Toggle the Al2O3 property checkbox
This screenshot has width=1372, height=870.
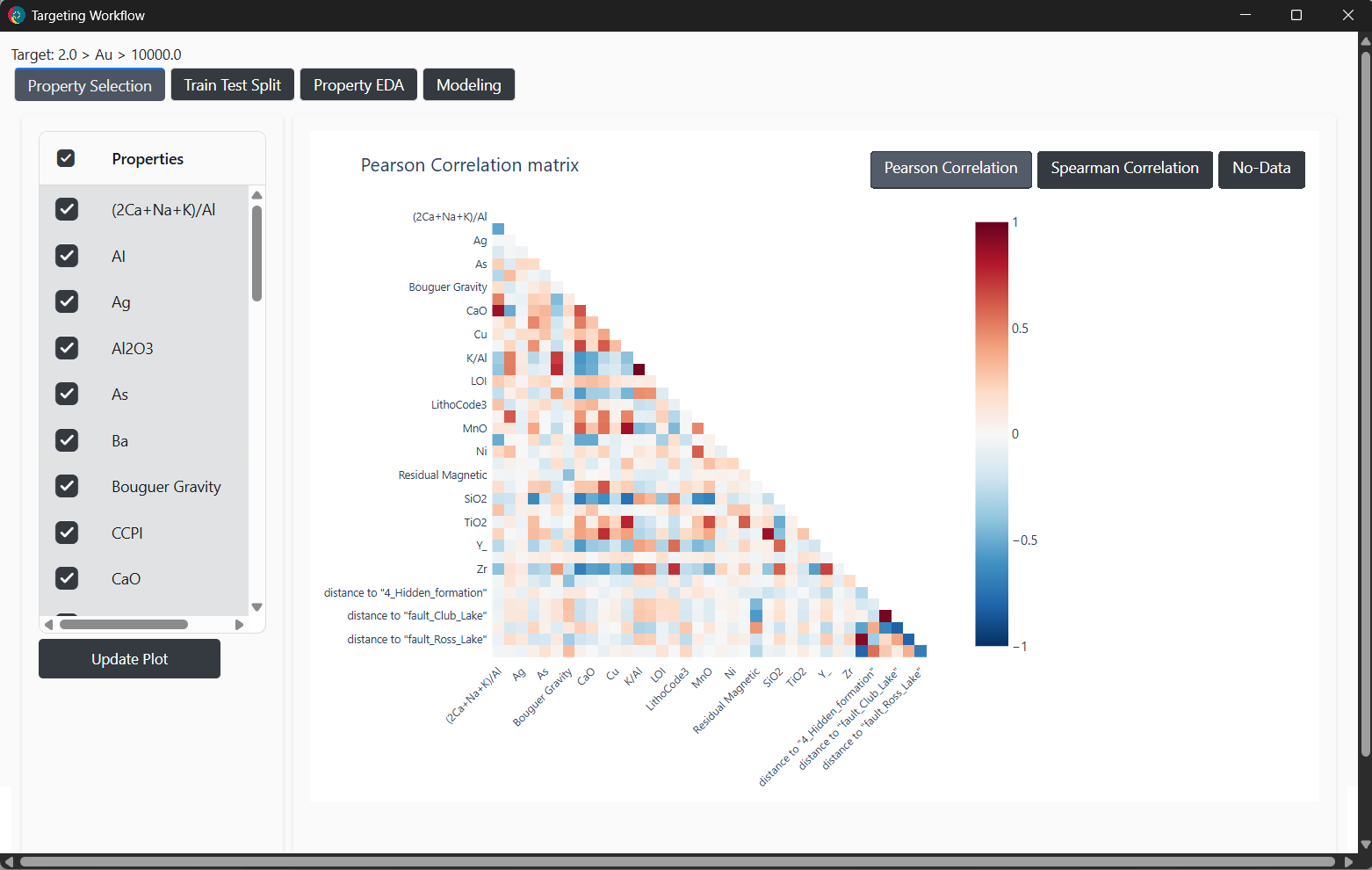(67, 348)
